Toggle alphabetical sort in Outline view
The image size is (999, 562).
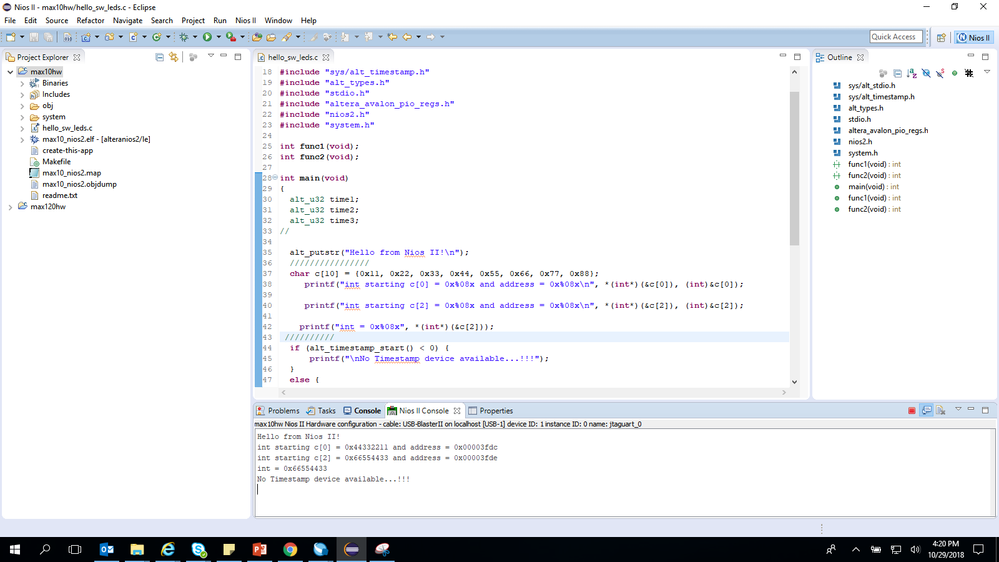912,73
